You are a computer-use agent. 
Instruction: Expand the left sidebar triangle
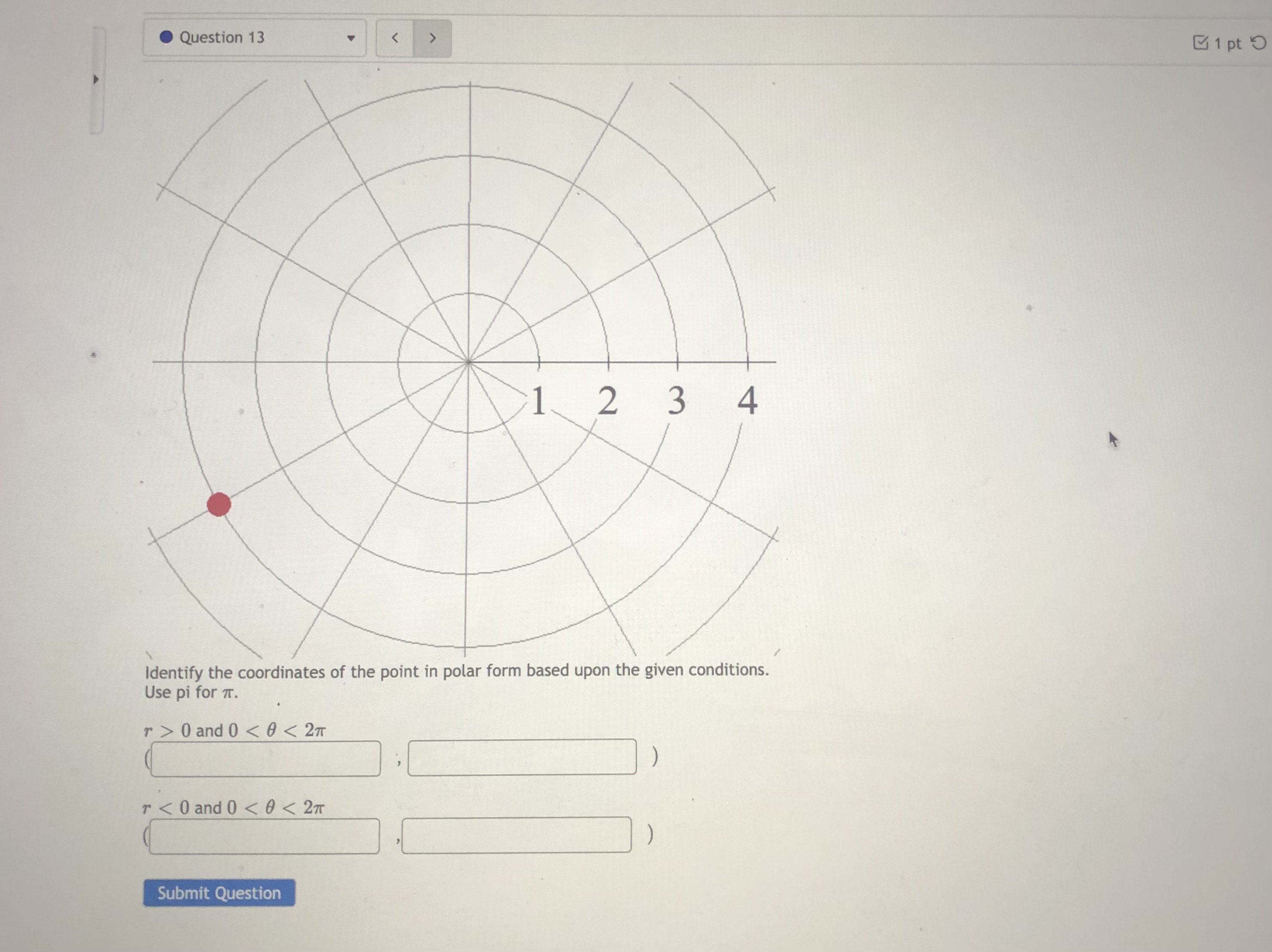coord(96,79)
